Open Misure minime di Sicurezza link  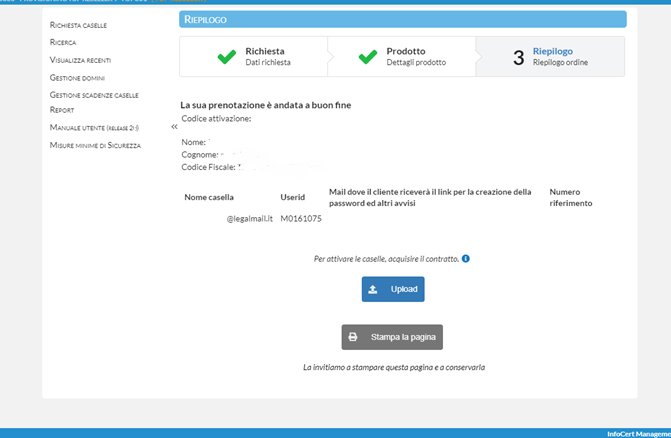tap(95, 145)
